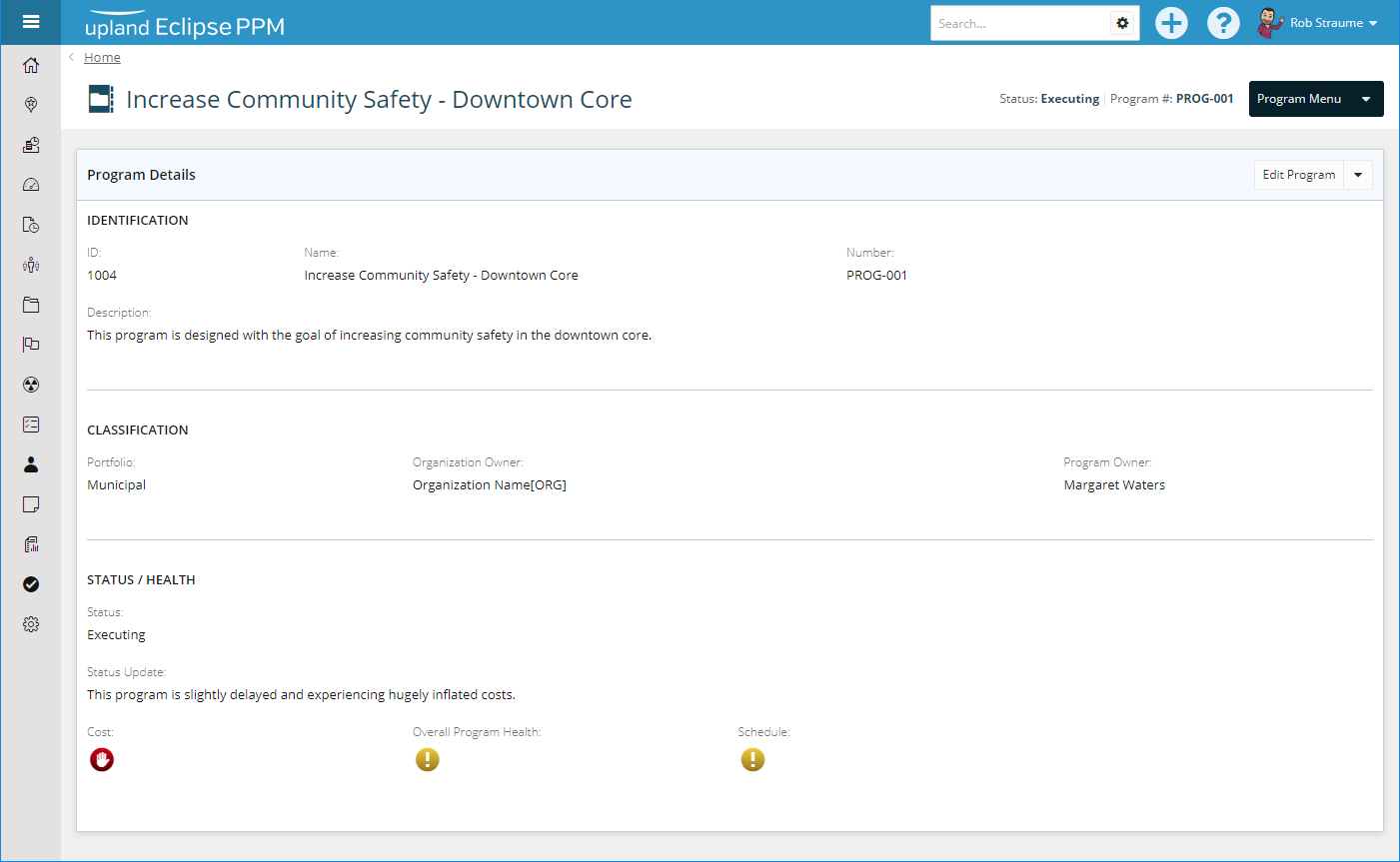Viewport: 1400px width, 862px height.
Task: Open the radiation risk icon in sidebar
Action: tap(31, 385)
